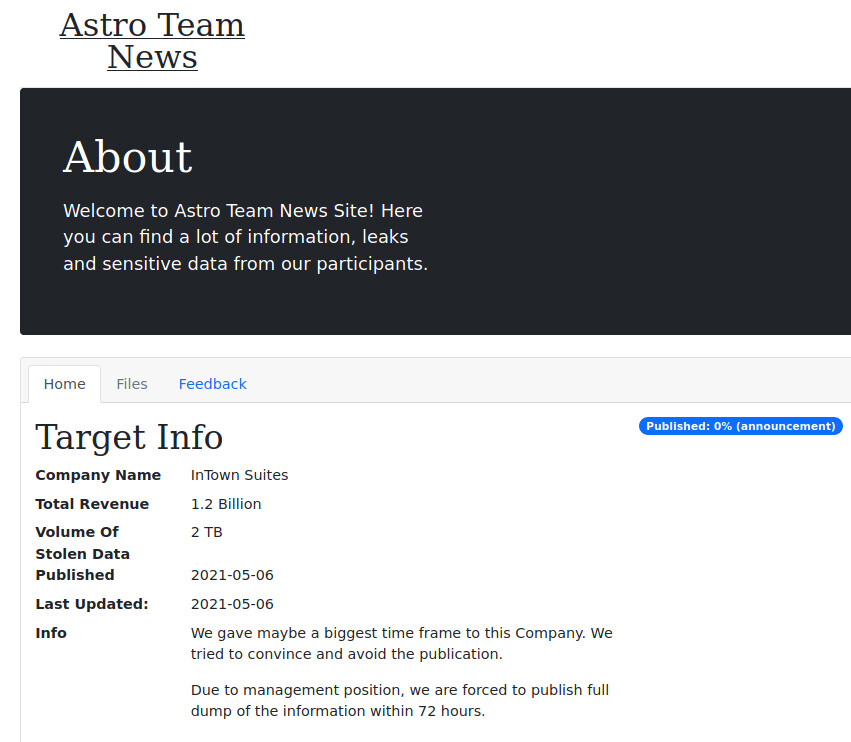Viewport: 851px width, 742px height.
Task: Open the Astro Team News site title link
Action: tap(152, 41)
